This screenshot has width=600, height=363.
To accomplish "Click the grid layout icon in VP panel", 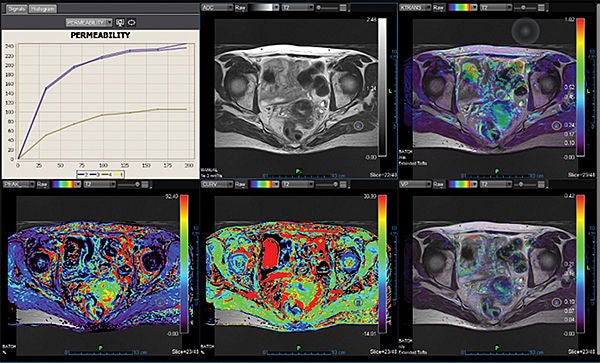I will (542, 184).
